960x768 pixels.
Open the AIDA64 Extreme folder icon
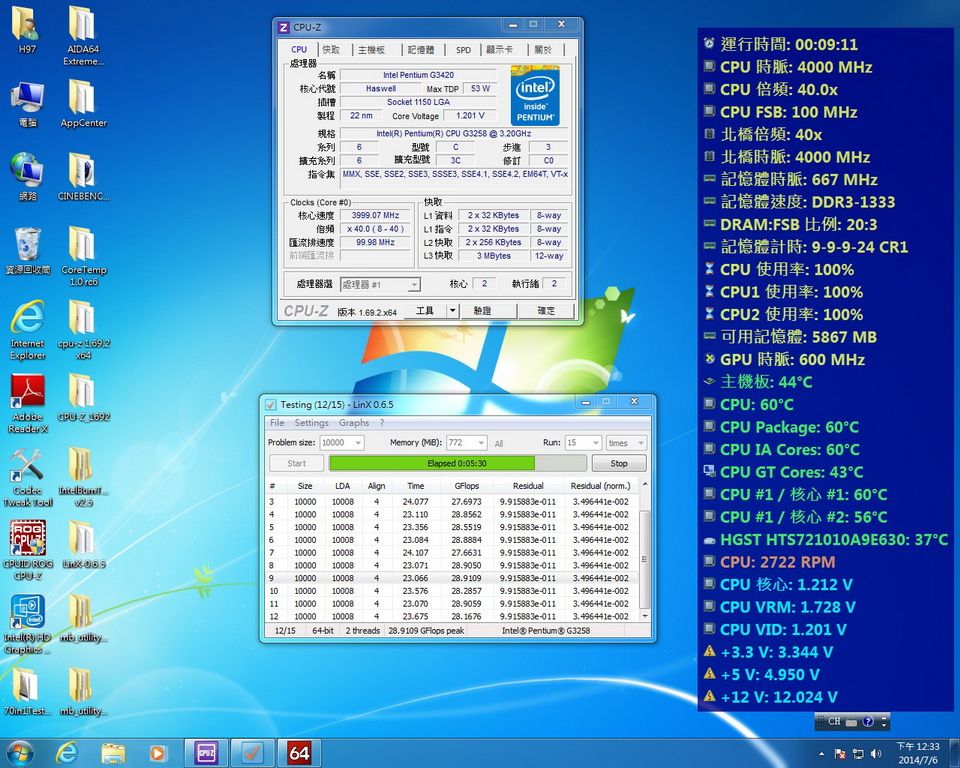[83, 36]
